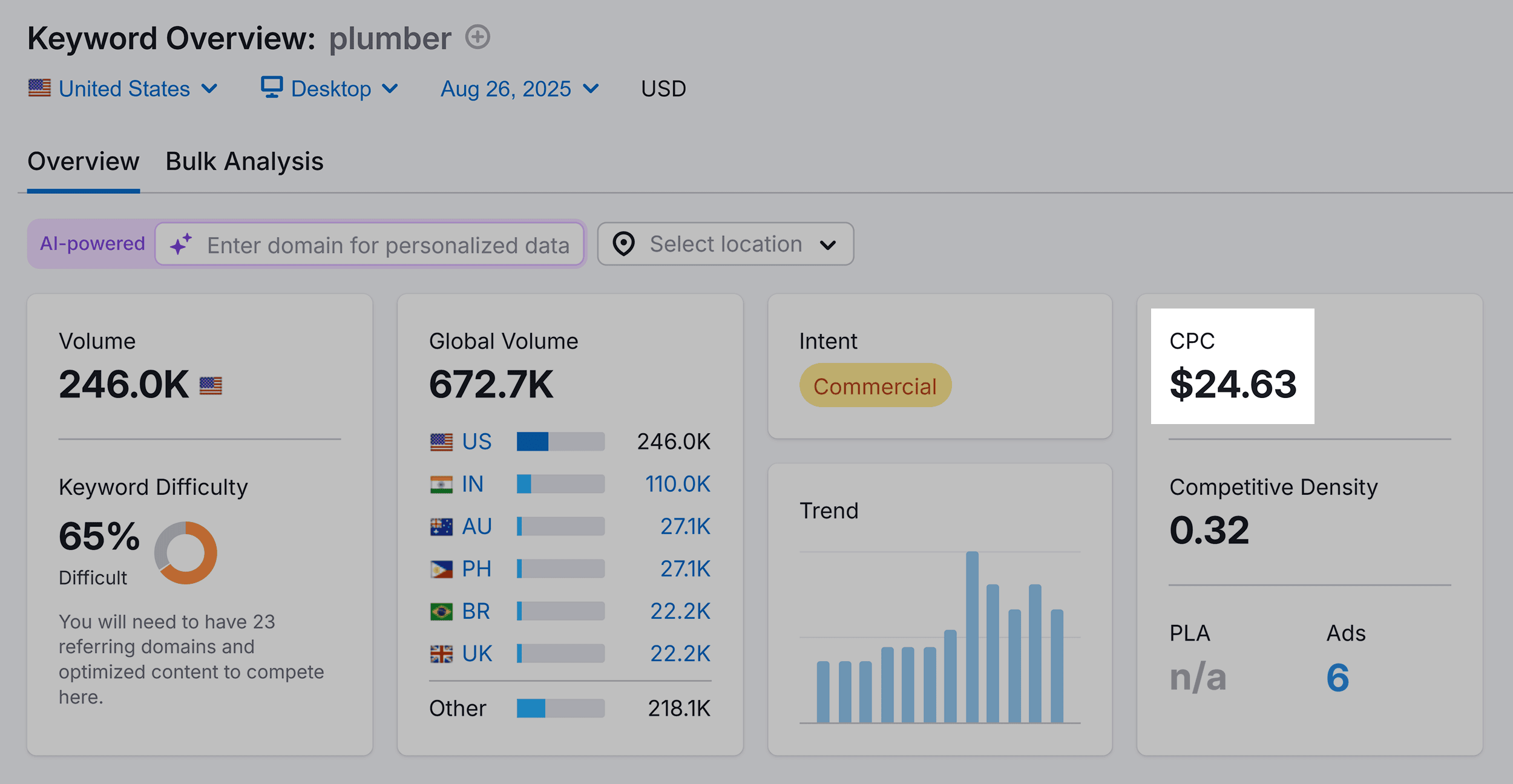Click the IN volume link 110.0K
Image resolution: width=1513 pixels, height=784 pixels.
[x=677, y=484]
